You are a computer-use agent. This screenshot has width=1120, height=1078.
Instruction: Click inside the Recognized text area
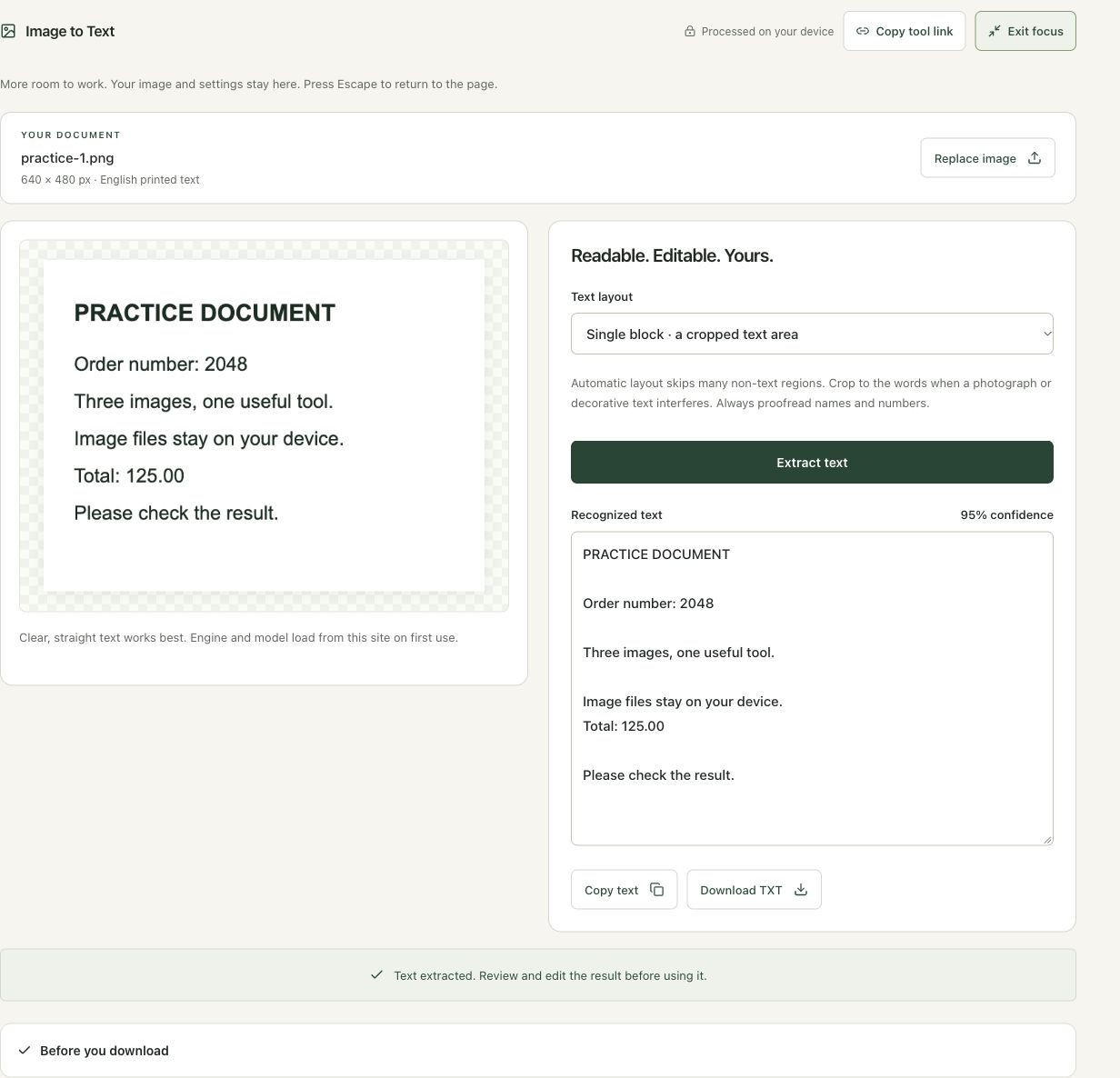[812, 688]
